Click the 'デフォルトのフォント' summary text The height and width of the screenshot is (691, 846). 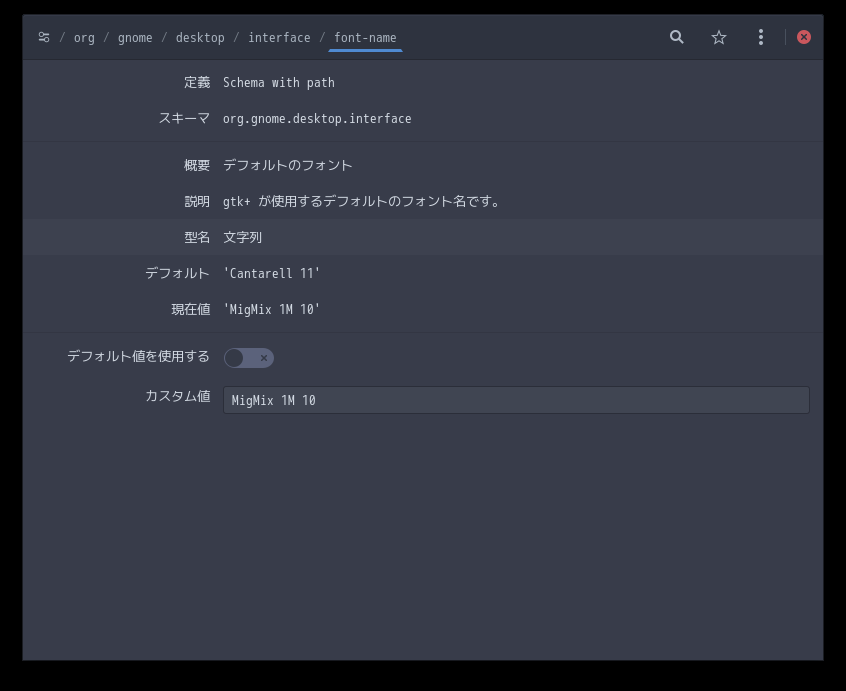point(288,165)
